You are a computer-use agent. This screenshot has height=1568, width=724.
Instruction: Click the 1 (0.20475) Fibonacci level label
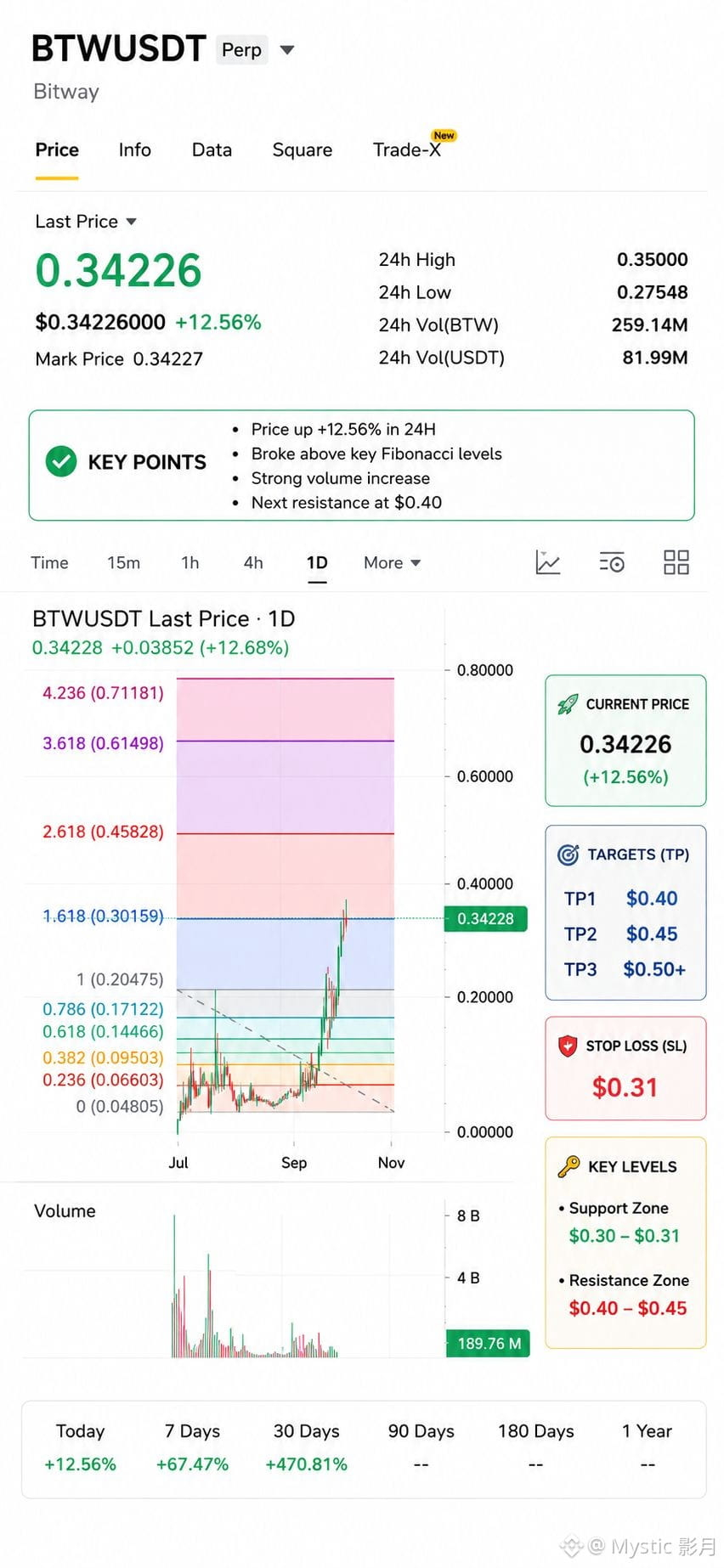[120, 979]
